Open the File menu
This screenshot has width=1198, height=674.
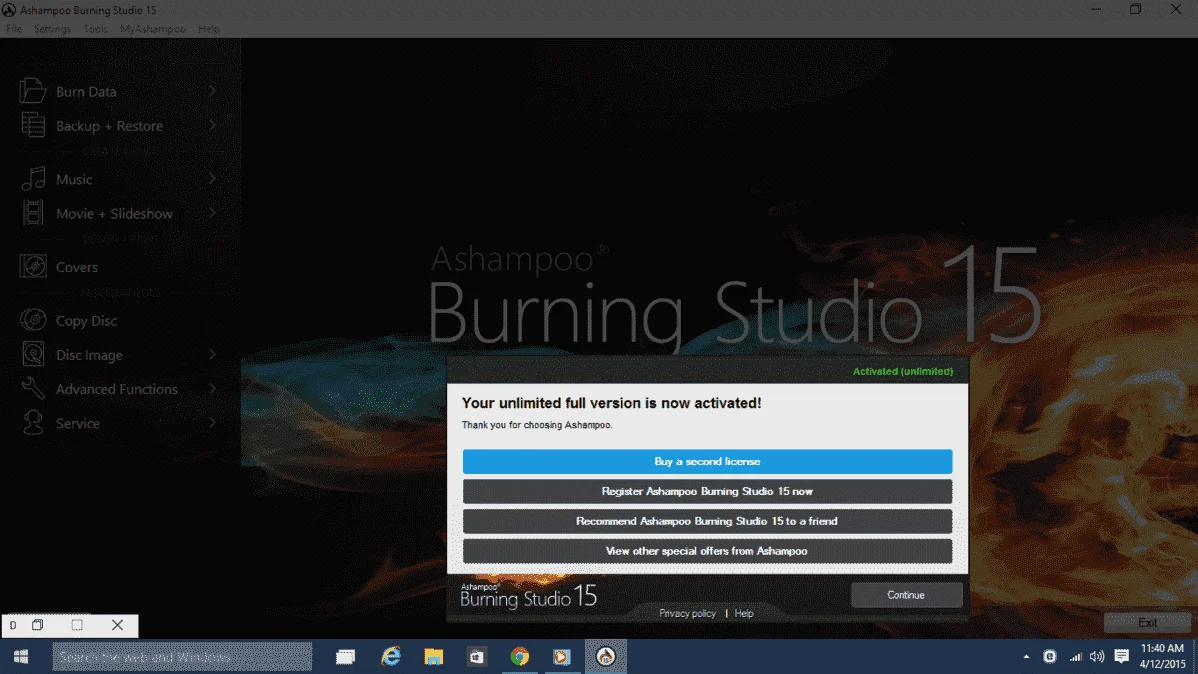14,29
